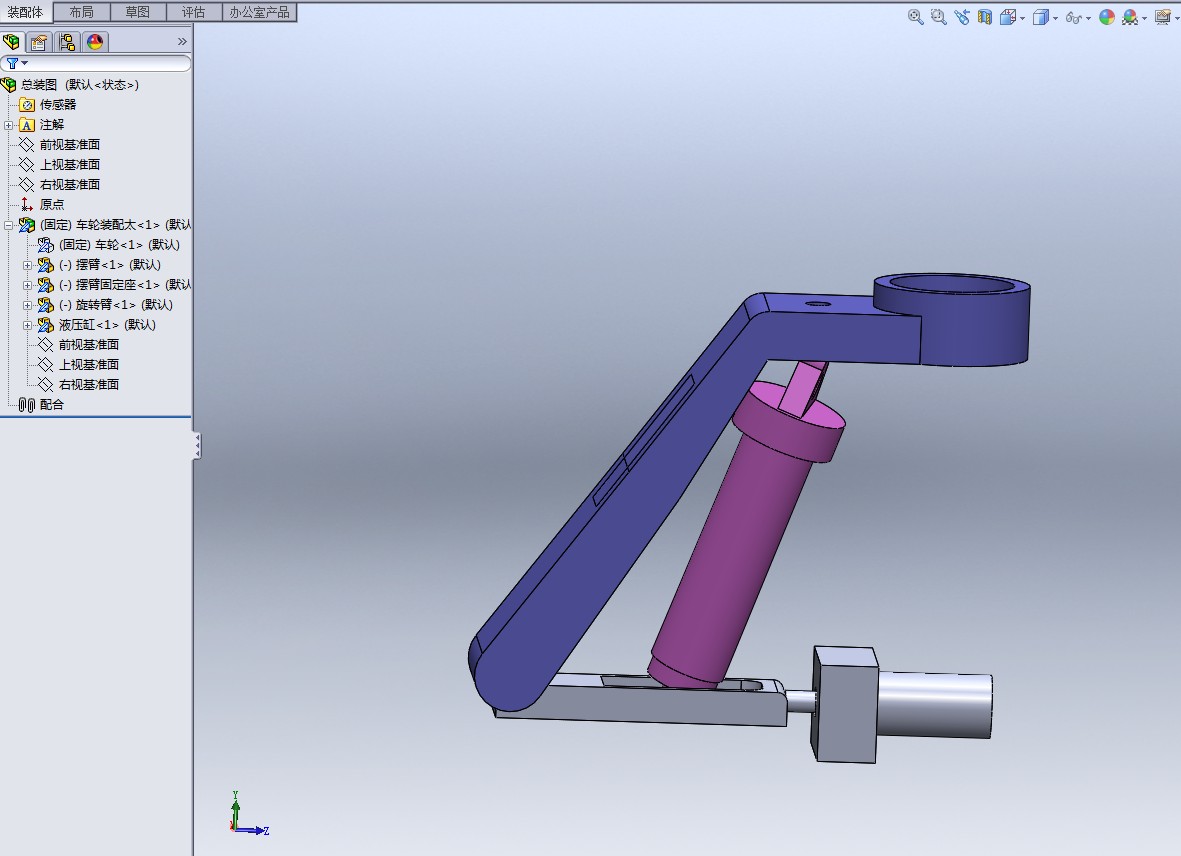Expand the panel with the double-arrow chevron
Viewport: 1181px width, 856px height.
182,42
